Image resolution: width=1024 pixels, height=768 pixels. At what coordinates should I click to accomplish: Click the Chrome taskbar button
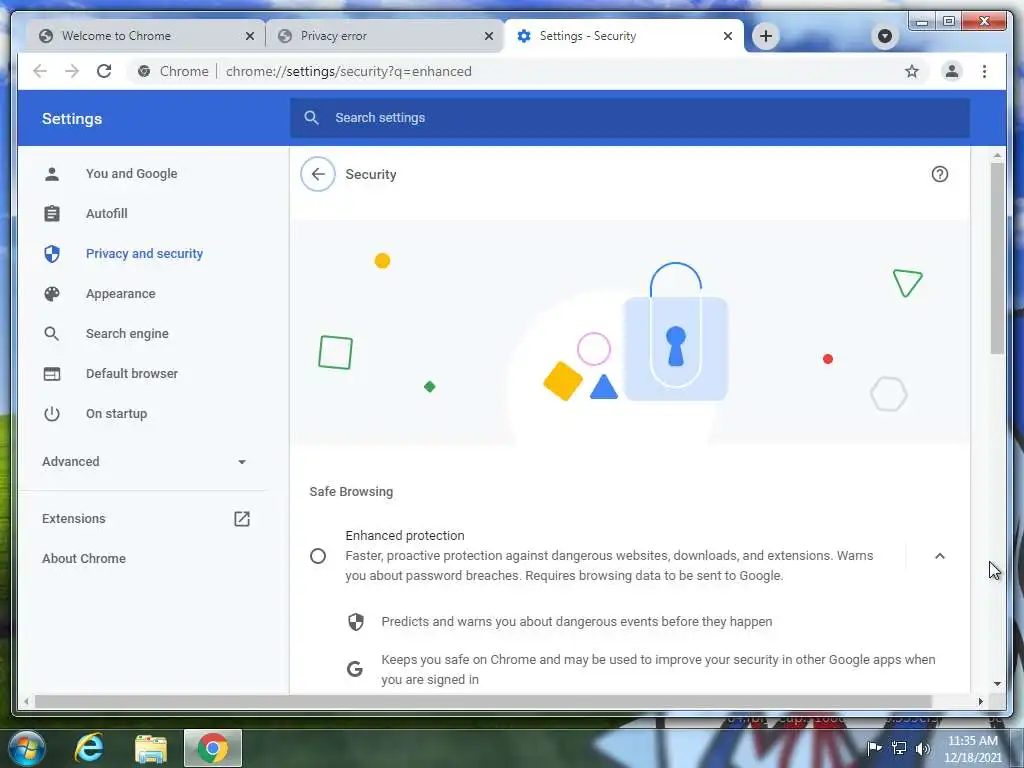212,748
